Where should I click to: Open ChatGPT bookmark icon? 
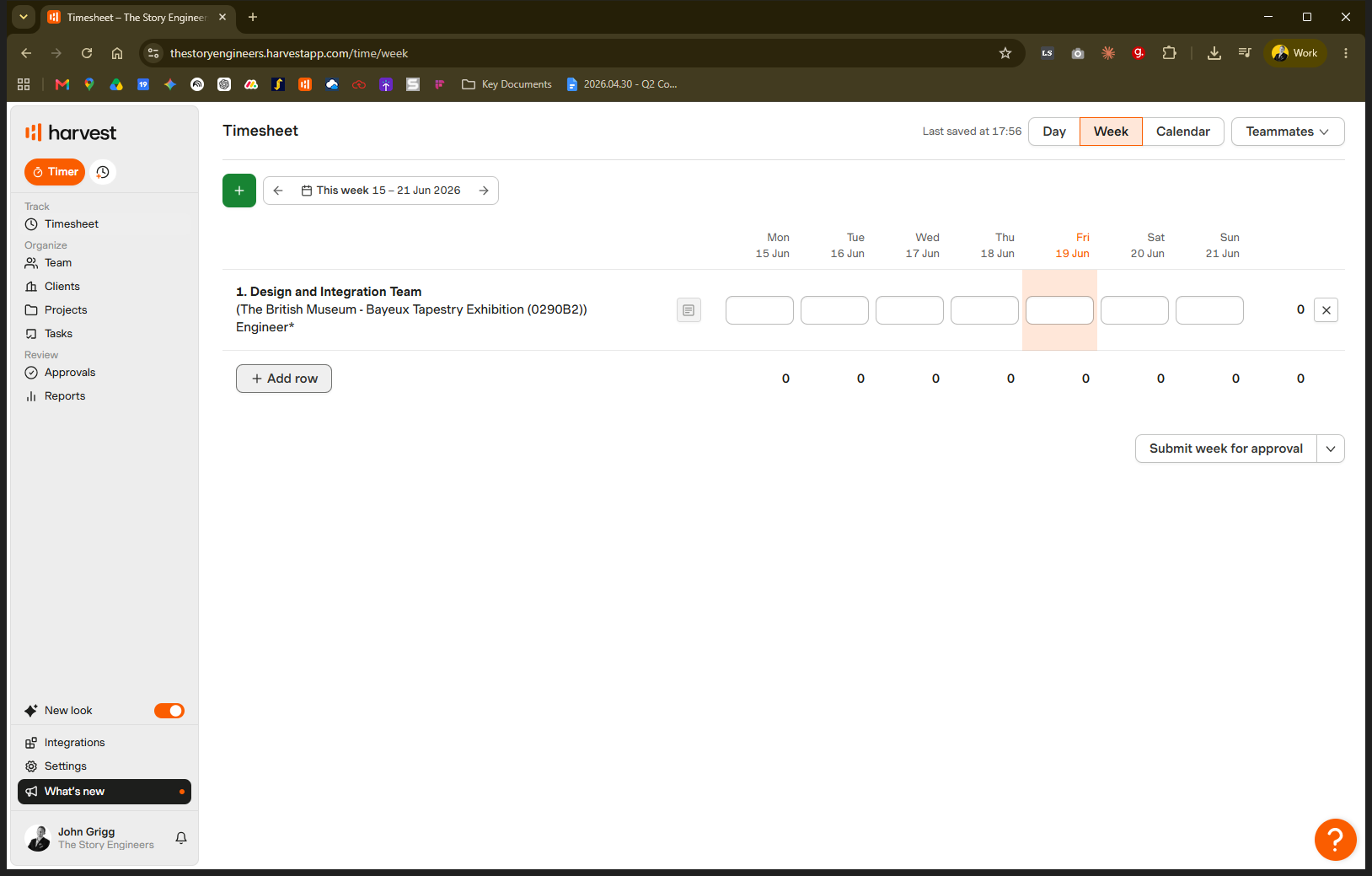point(224,84)
